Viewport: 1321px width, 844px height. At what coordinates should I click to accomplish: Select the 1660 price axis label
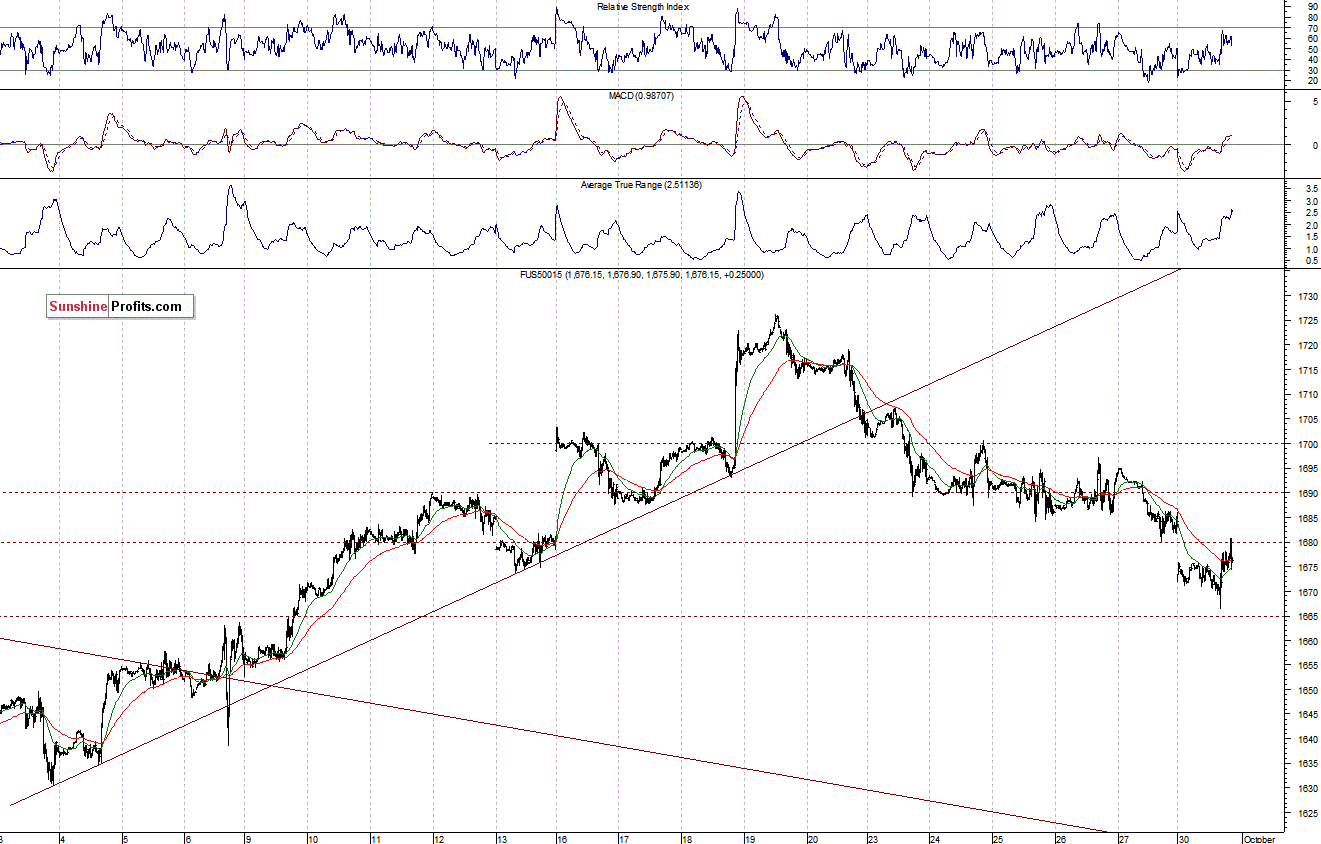(1307, 641)
